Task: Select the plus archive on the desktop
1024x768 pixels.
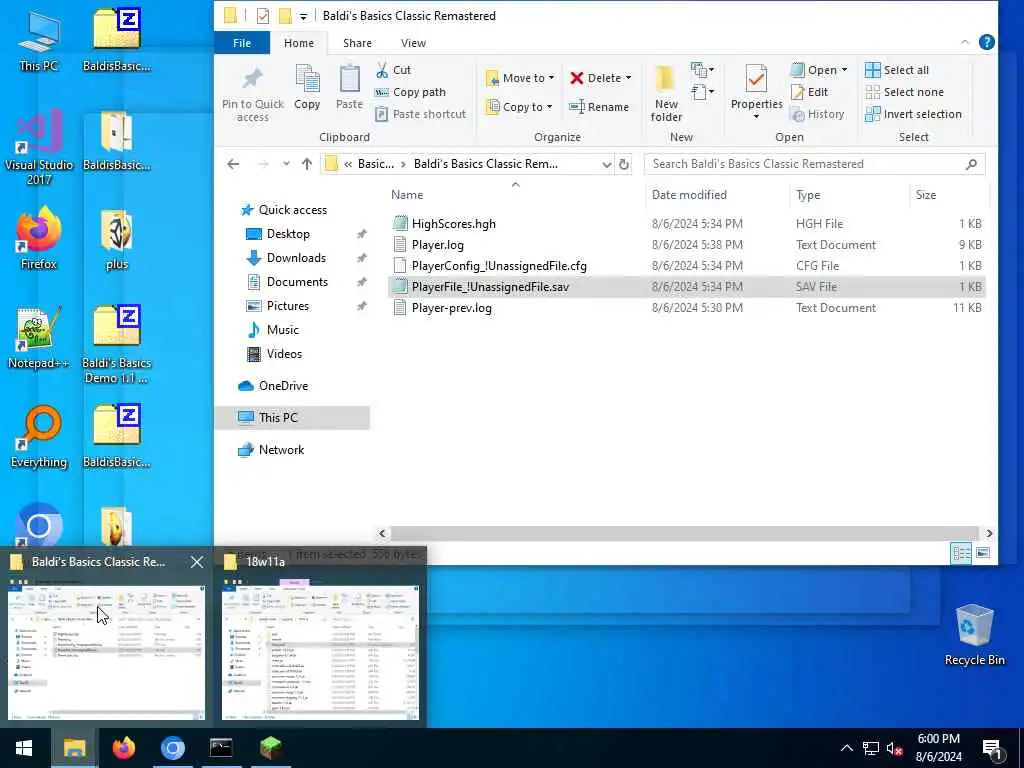Action: point(117,239)
